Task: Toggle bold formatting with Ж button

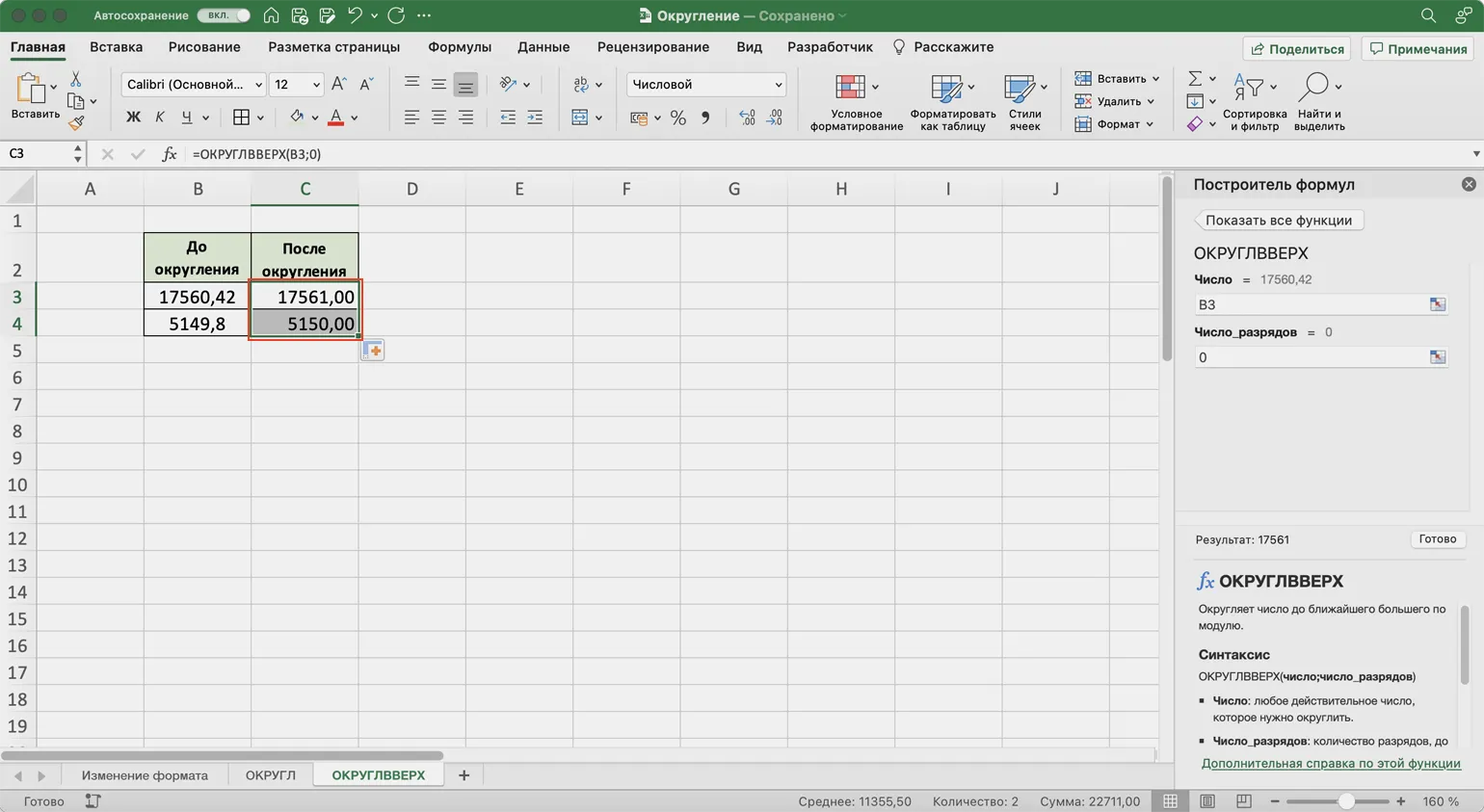Action: coord(133,118)
